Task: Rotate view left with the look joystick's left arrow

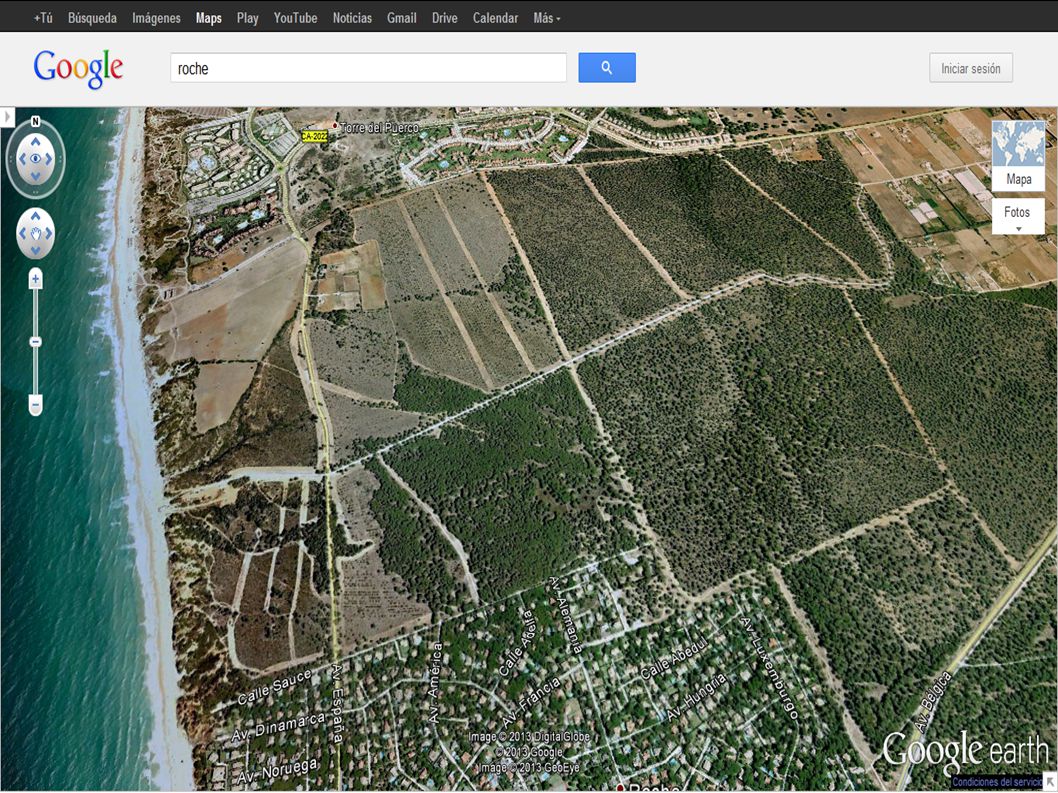Action: pos(22,159)
